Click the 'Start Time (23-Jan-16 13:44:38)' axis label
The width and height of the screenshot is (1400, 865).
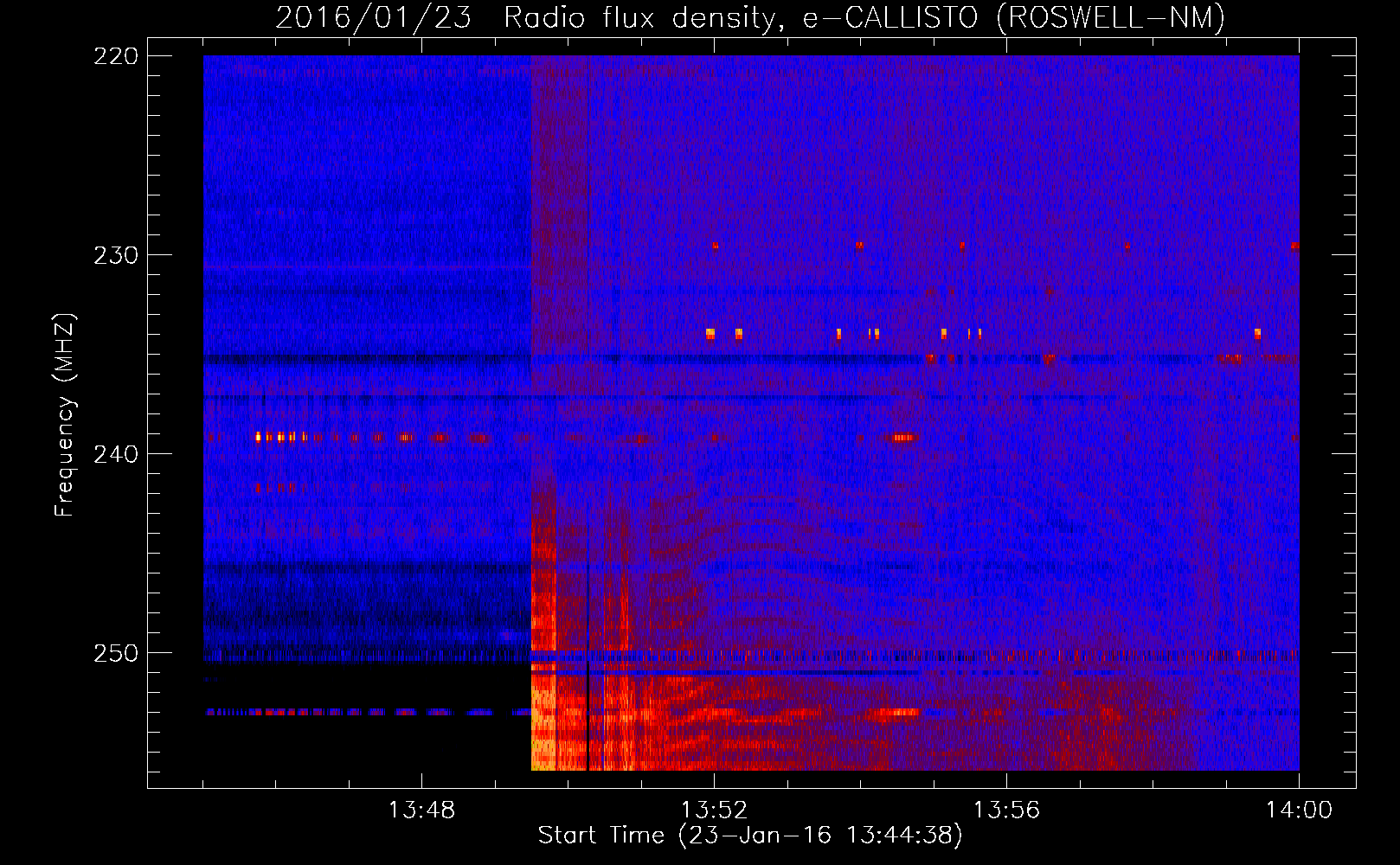(x=750, y=836)
